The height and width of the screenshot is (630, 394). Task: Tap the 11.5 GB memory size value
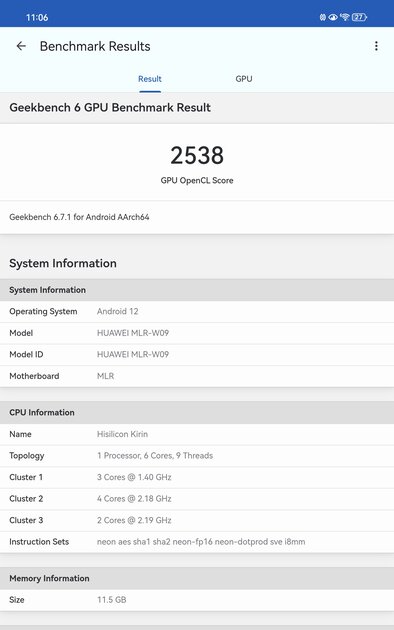coord(112,600)
